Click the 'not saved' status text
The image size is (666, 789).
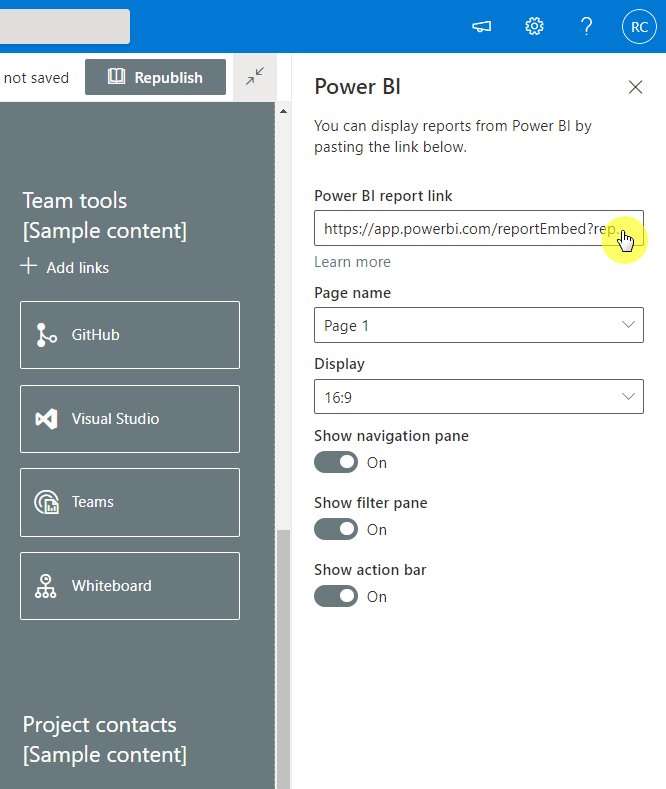(36, 78)
